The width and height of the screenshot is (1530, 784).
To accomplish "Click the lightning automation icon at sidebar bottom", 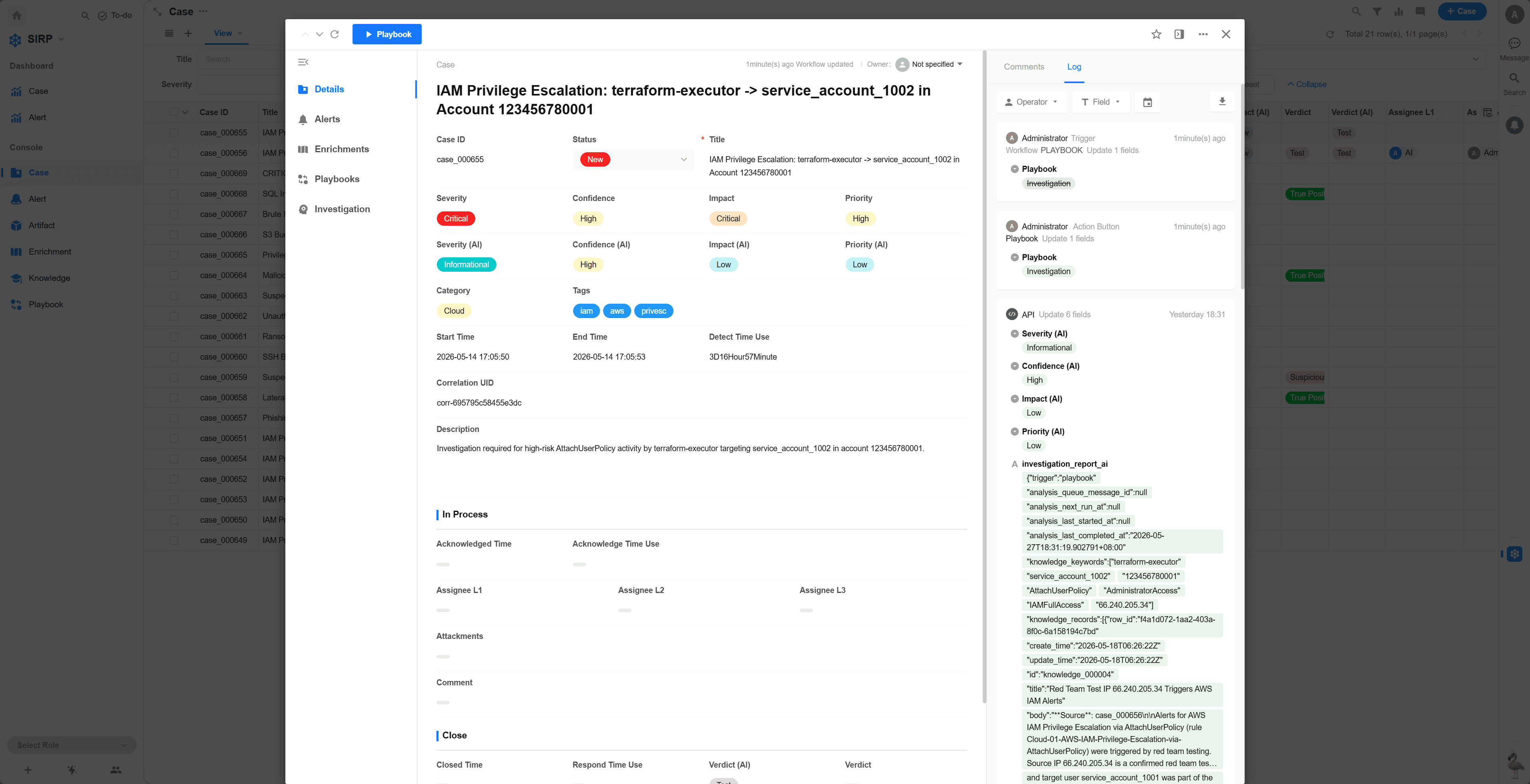I will click(72, 770).
